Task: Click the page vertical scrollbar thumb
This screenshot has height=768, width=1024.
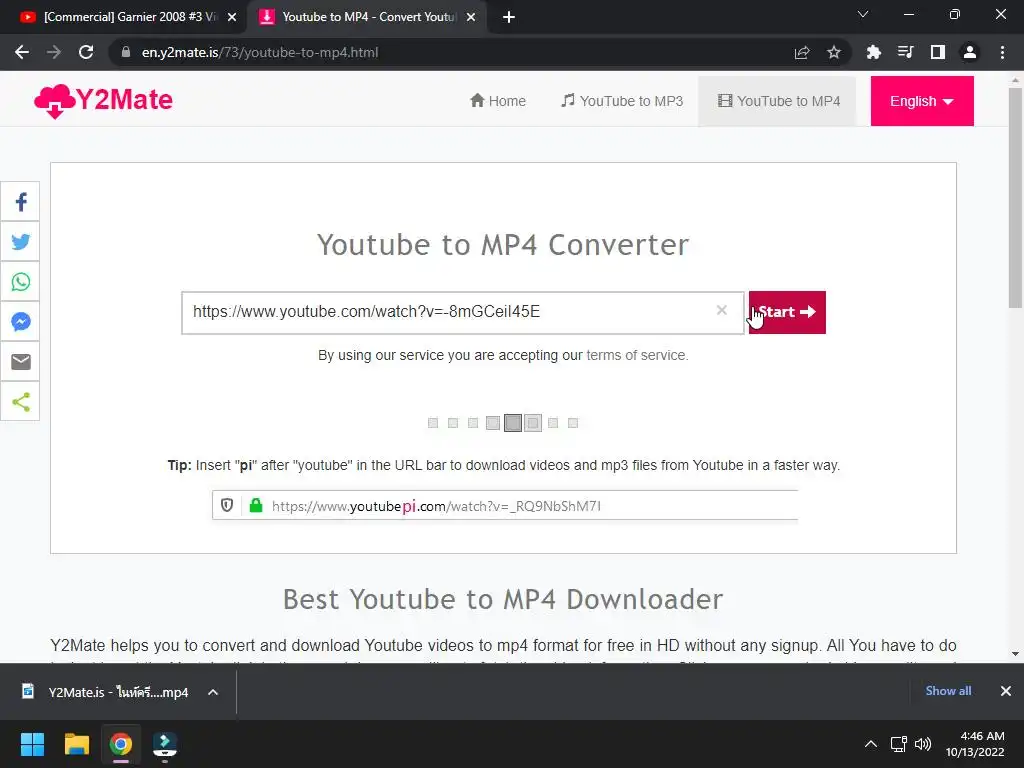Action: point(1015,197)
